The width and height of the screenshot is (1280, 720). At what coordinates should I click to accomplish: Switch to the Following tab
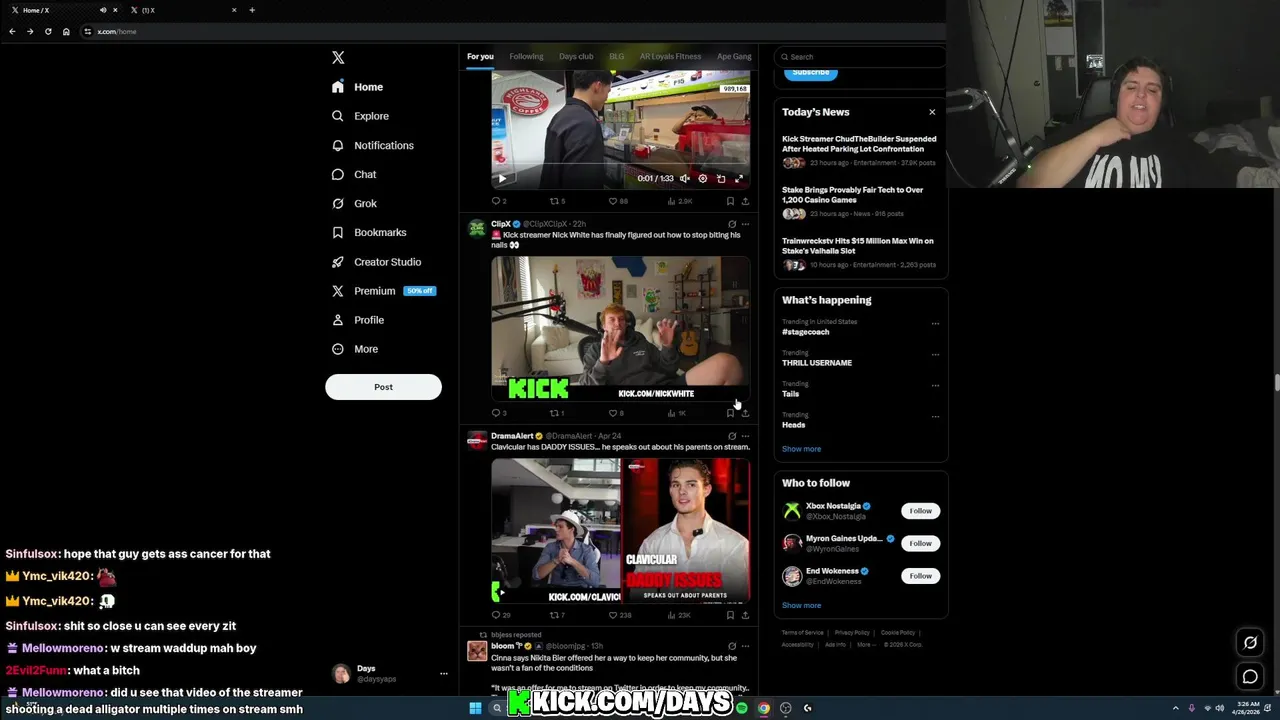tap(526, 57)
